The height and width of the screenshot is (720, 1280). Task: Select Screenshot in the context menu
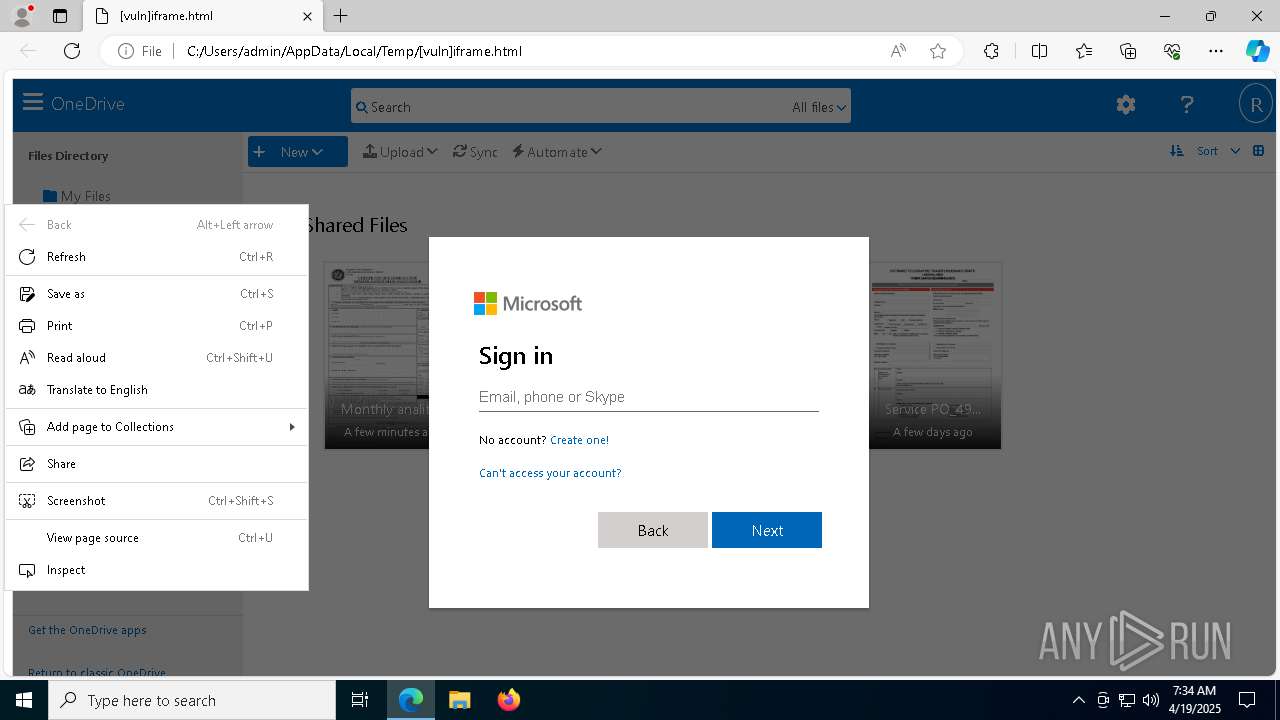coord(157,501)
